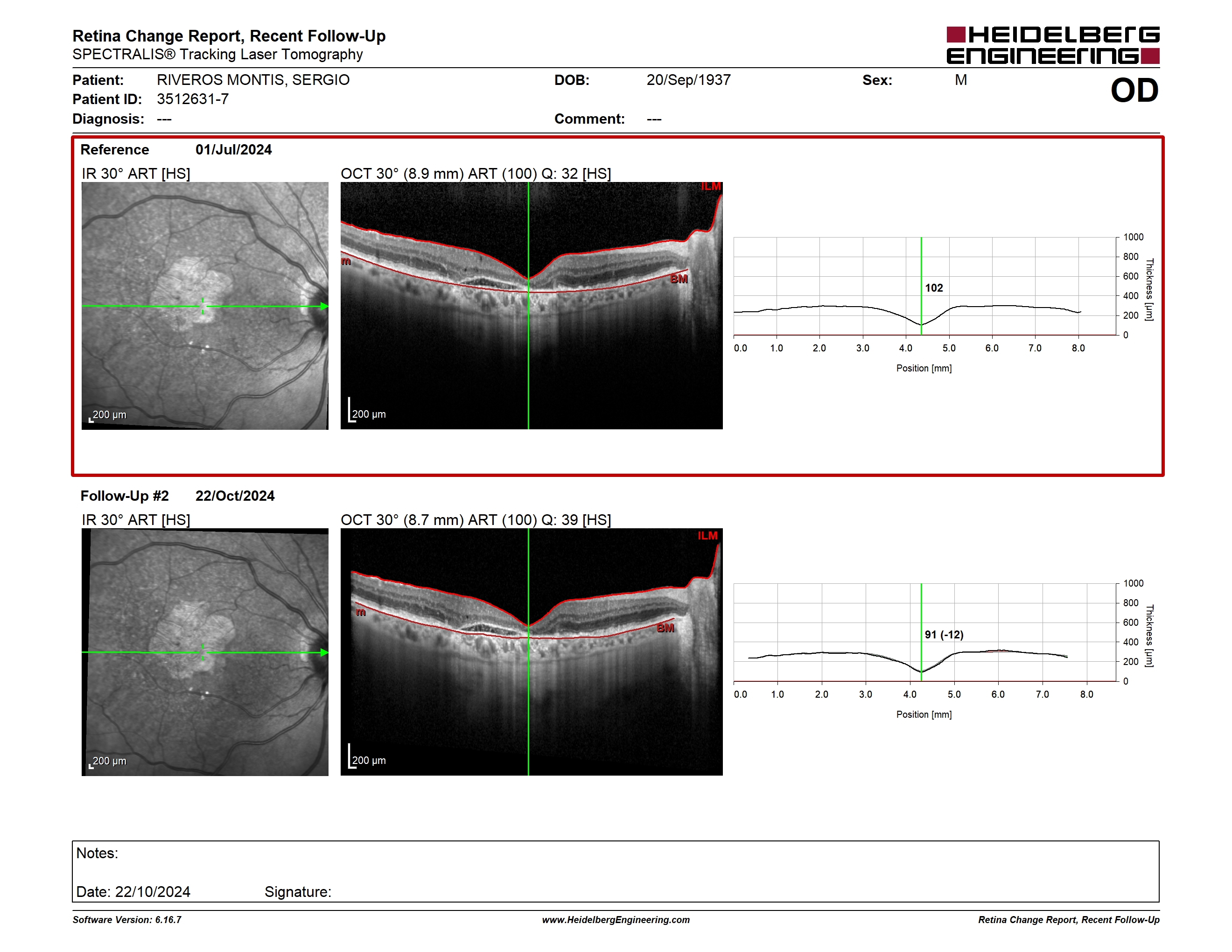Click patient name RIVEROS MONTIS, SERGIO

(x=253, y=80)
